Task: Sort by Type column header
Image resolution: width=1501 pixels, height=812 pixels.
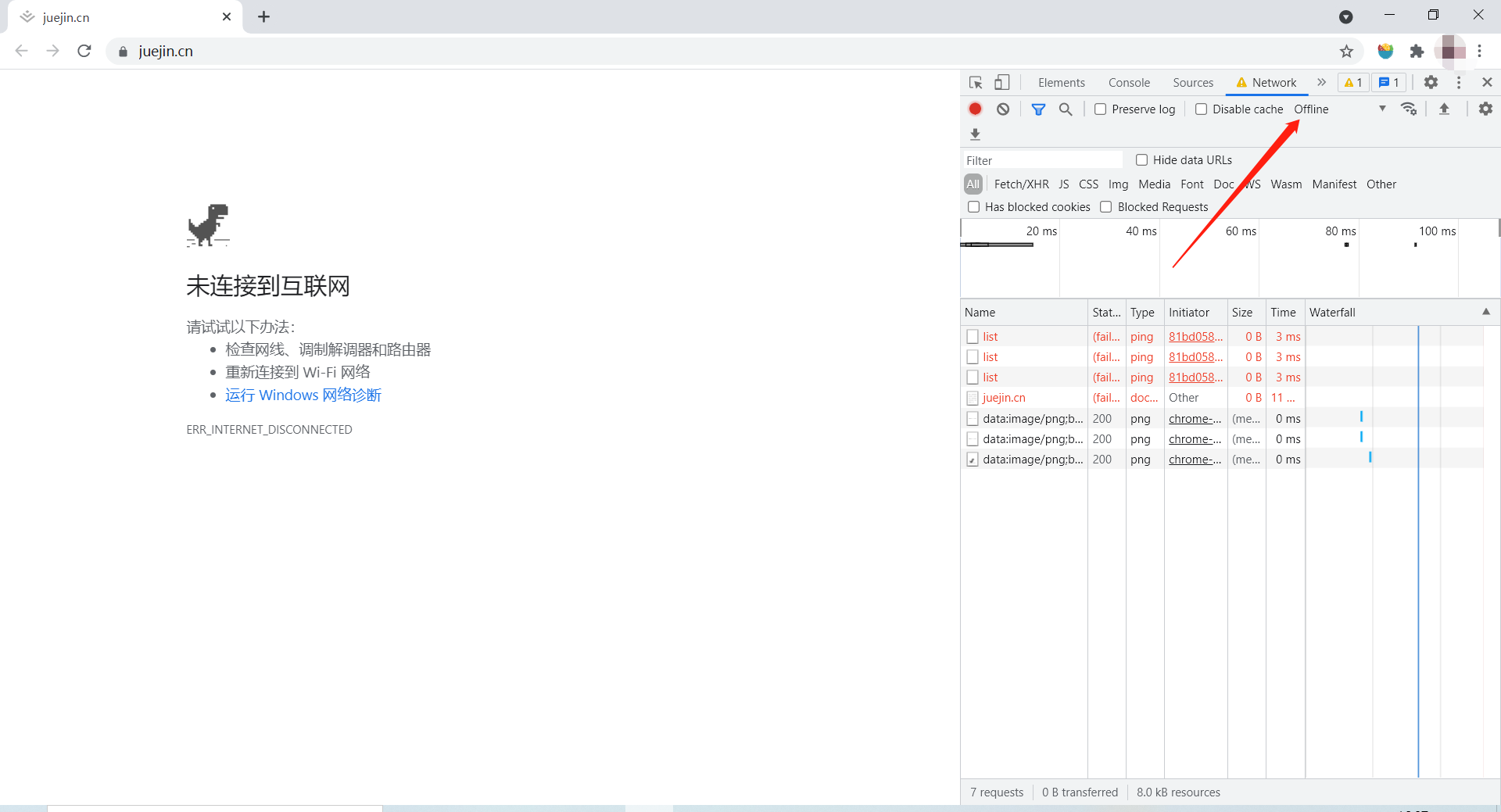Action: [1145, 312]
